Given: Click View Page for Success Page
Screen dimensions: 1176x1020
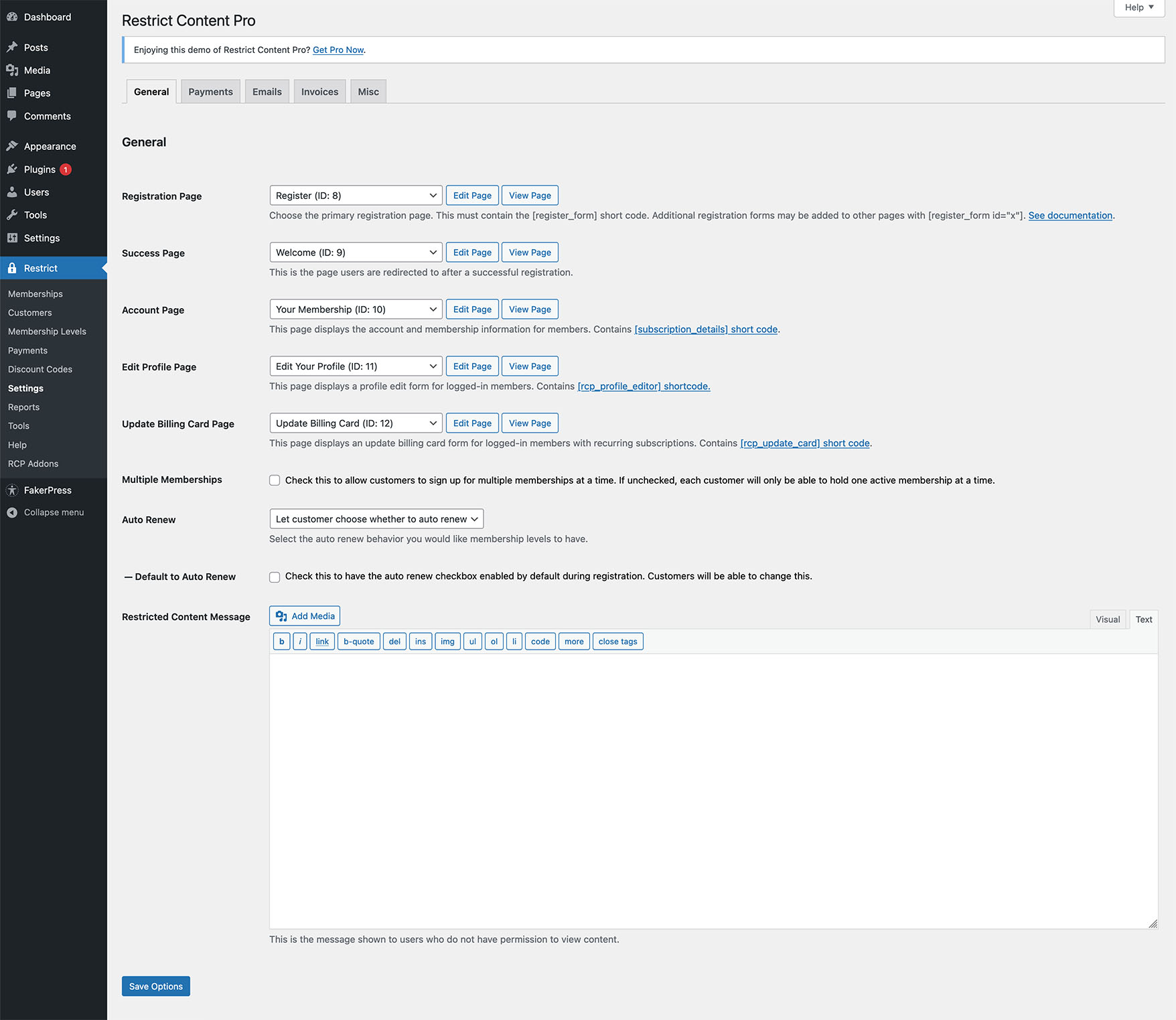Looking at the screenshot, I should 530,252.
